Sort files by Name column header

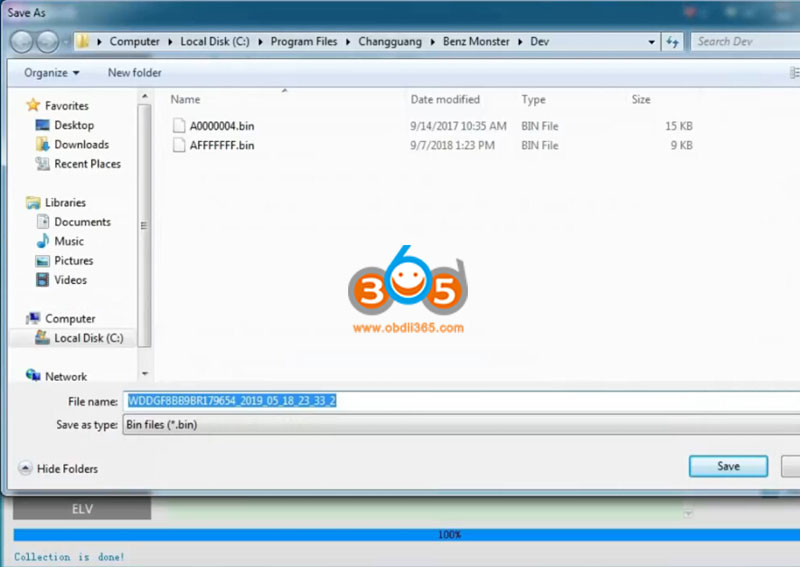tap(186, 100)
